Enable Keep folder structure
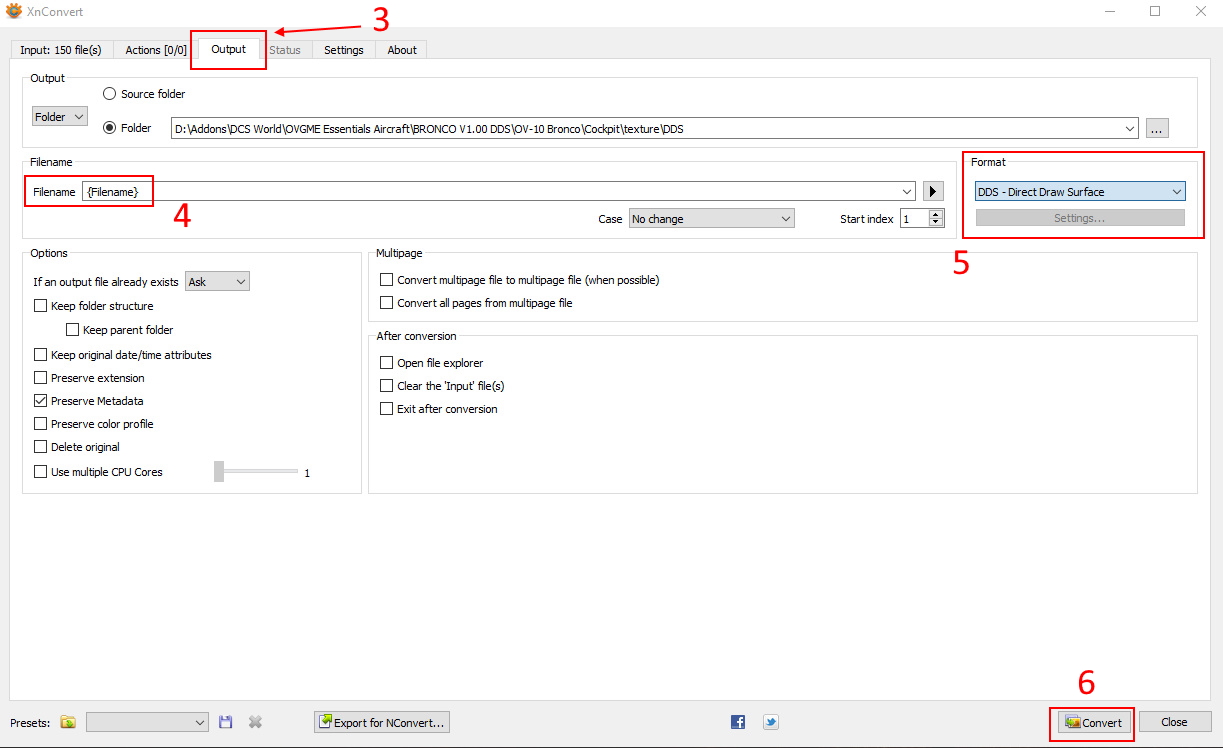1223x748 pixels. 41,306
